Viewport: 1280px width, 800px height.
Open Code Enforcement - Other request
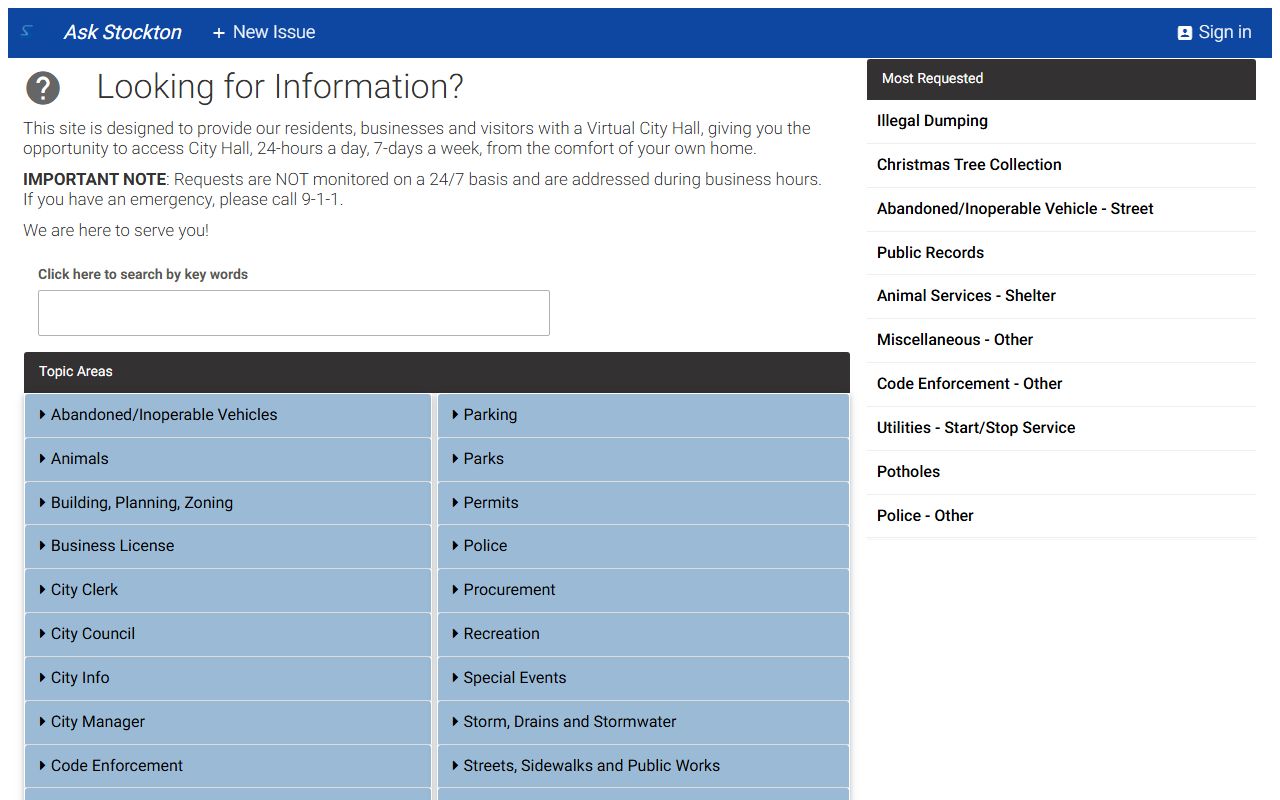1061,384
